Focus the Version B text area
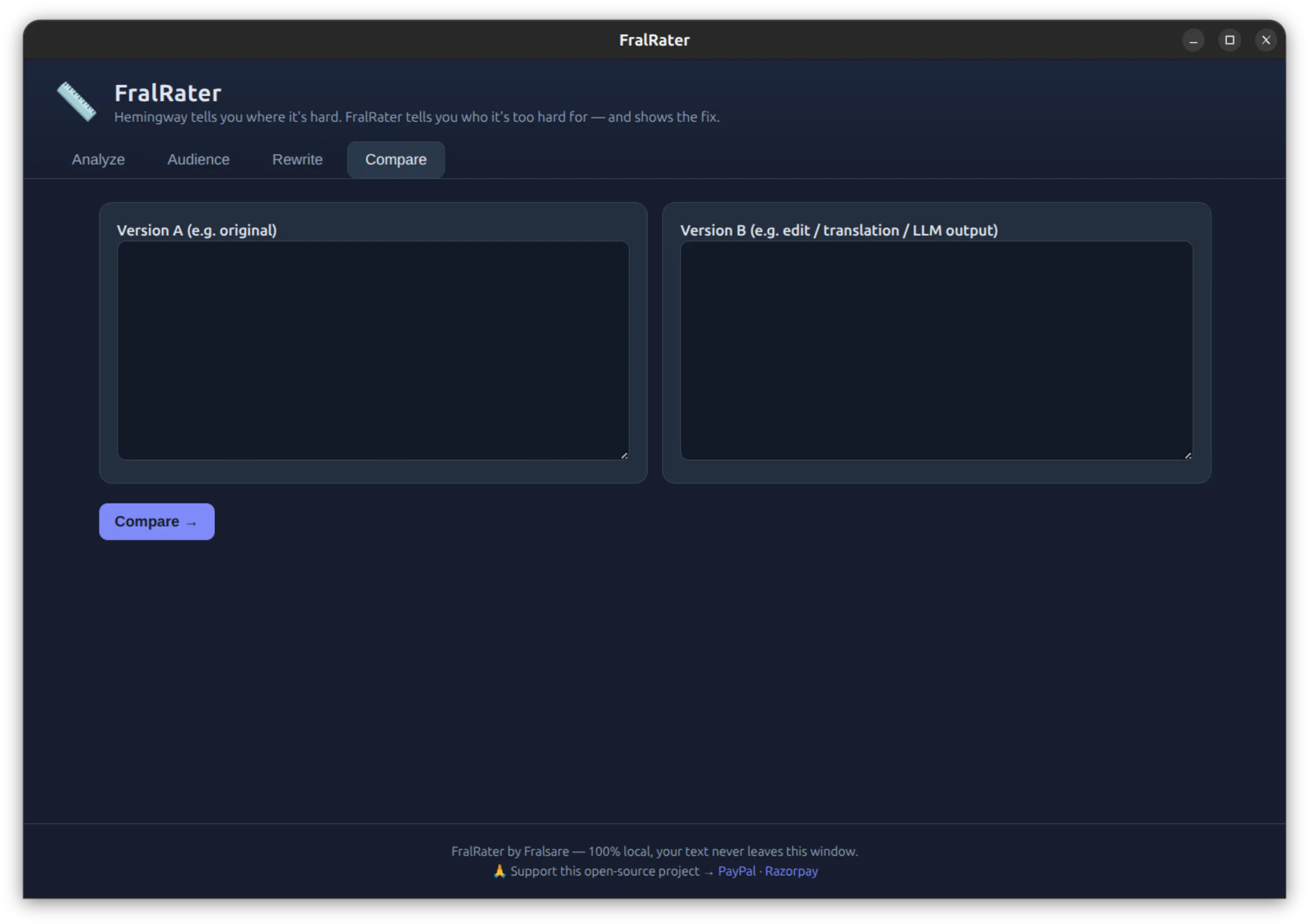Screen dimensions: 1309x924 click(x=936, y=350)
